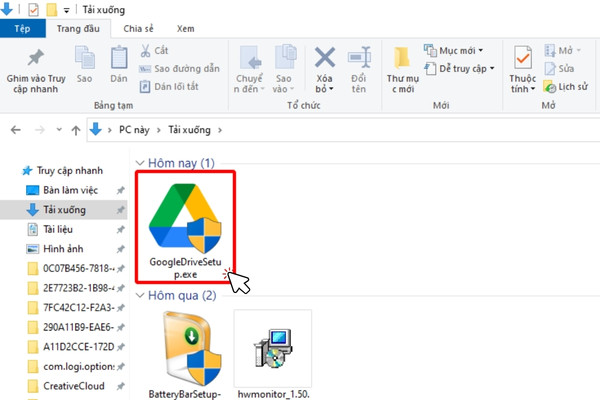Open the 7FC42C12-F2A3 folder in sidebar
The width and height of the screenshot is (600, 400).
[73, 307]
